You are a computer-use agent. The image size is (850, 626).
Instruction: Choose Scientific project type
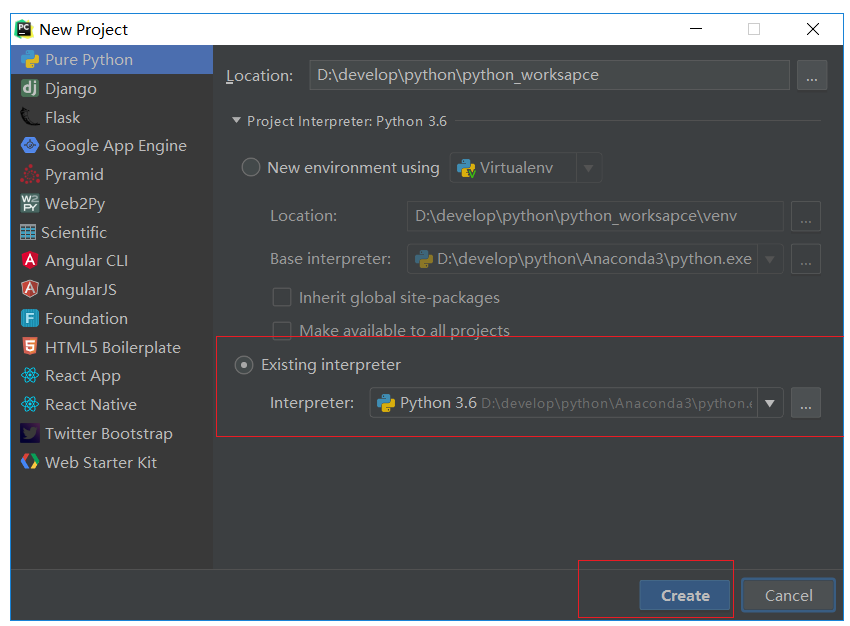pyautogui.click(x=112, y=233)
